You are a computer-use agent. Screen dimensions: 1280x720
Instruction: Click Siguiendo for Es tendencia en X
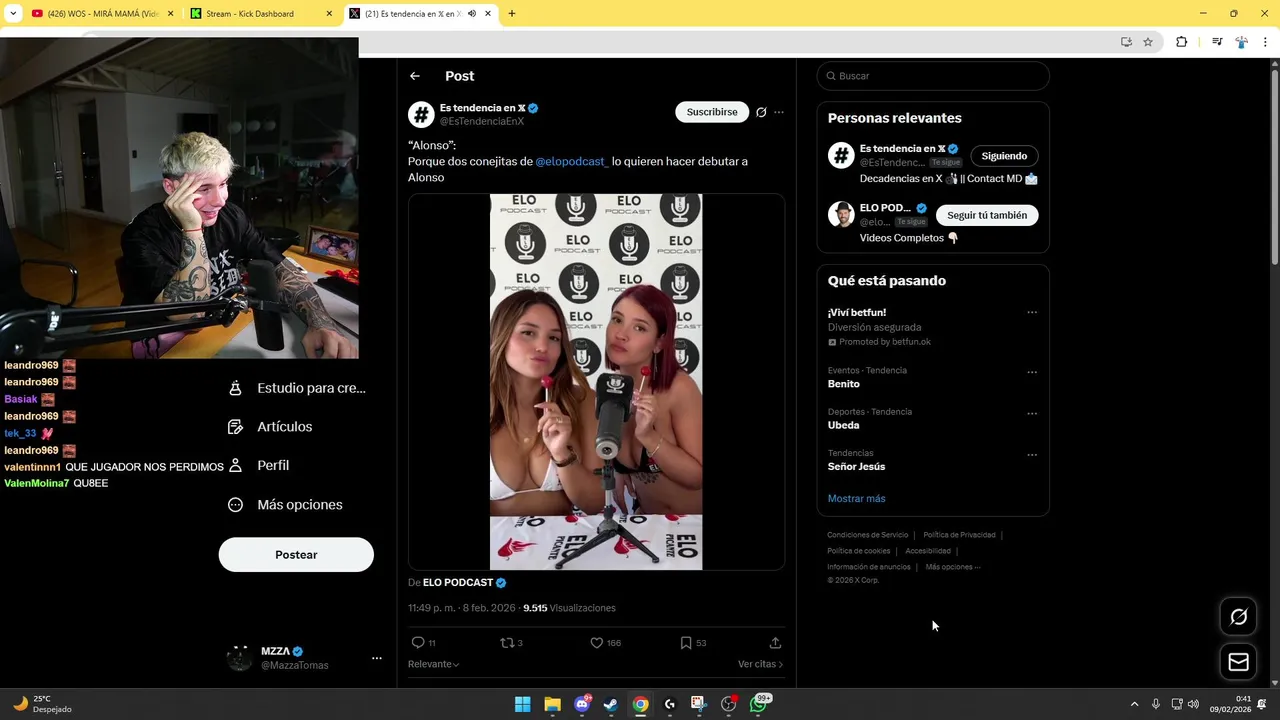coord(1004,156)
